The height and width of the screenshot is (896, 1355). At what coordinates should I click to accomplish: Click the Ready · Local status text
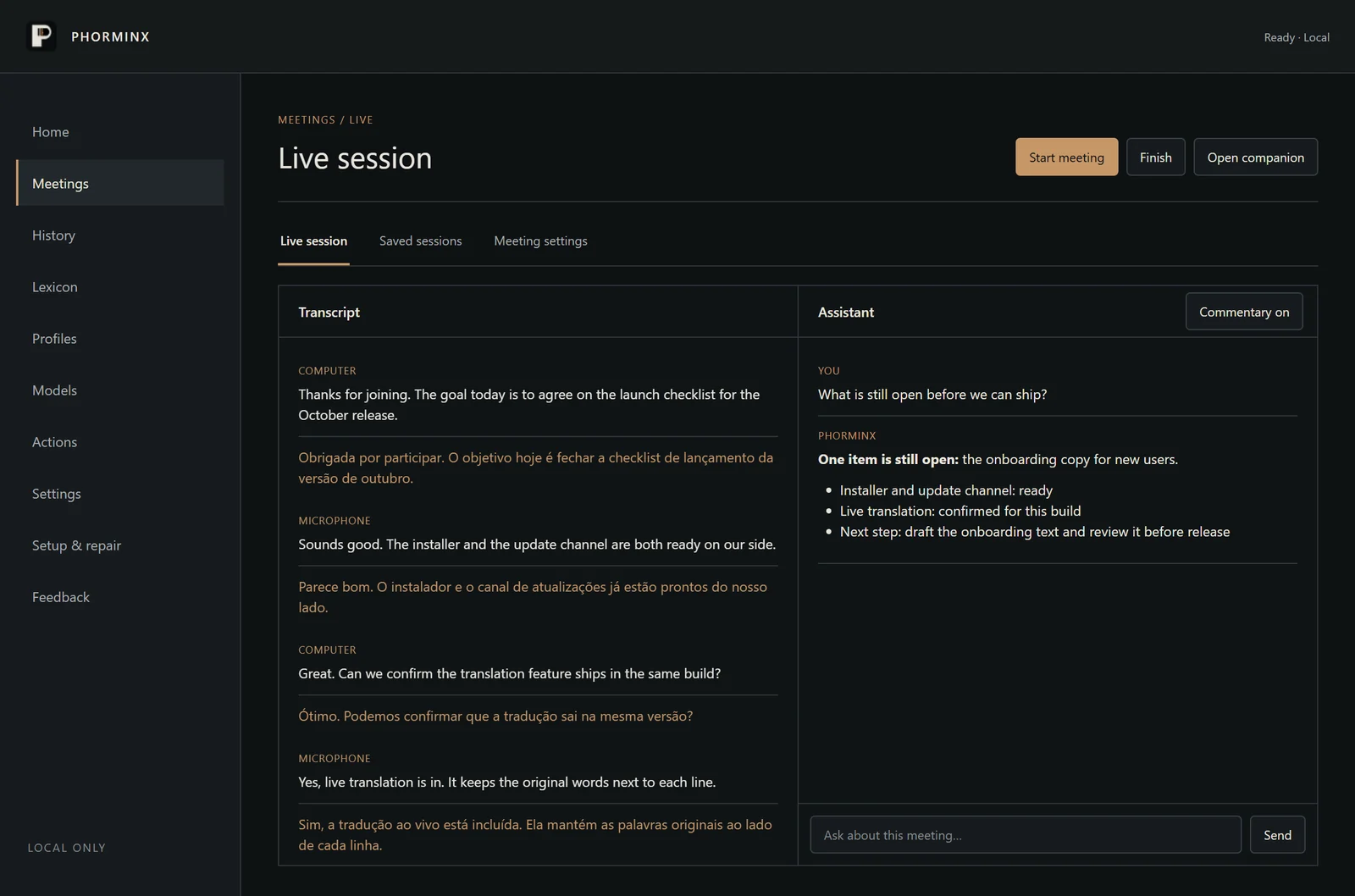coord(1297,37)
